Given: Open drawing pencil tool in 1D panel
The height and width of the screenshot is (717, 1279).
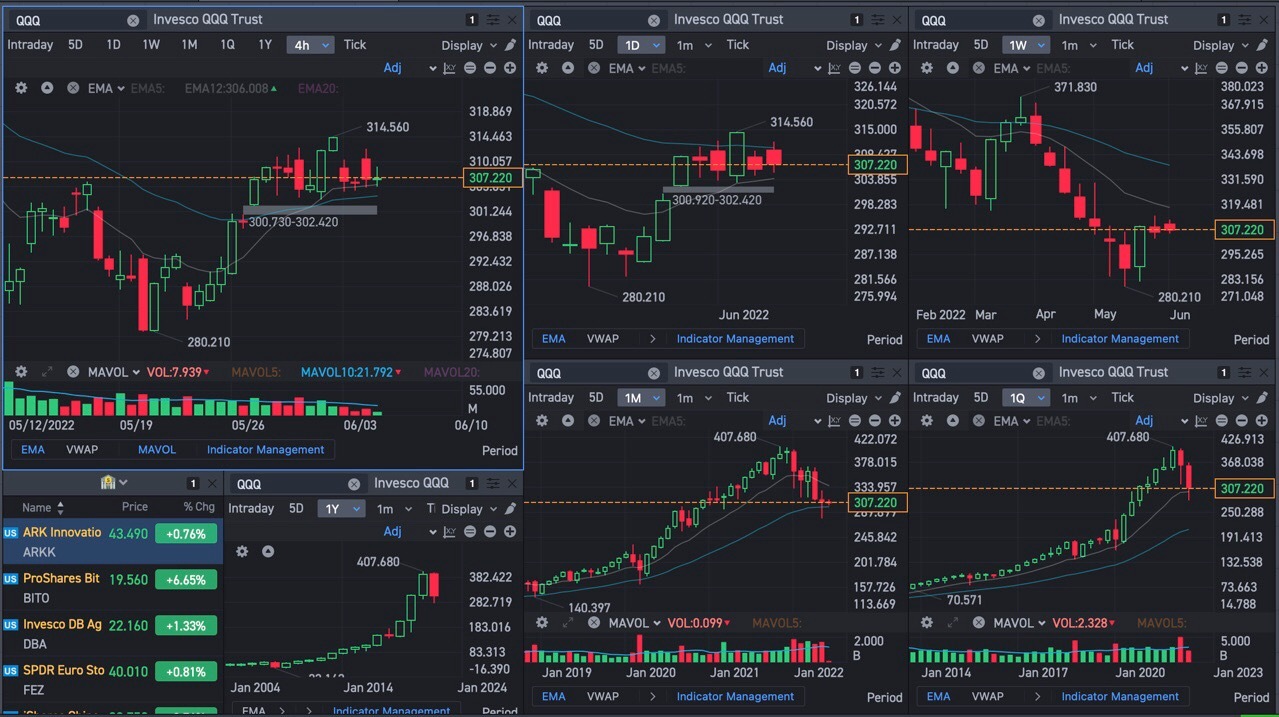Looking at the screenshot, I should click(x=895, y=45).
